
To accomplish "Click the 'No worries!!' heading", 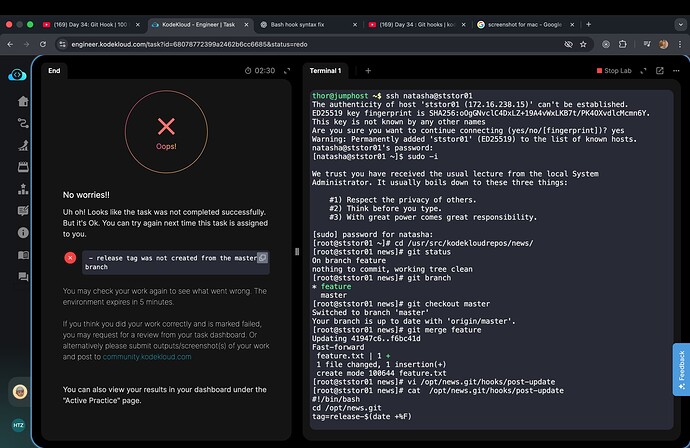I will pos(86,195).
